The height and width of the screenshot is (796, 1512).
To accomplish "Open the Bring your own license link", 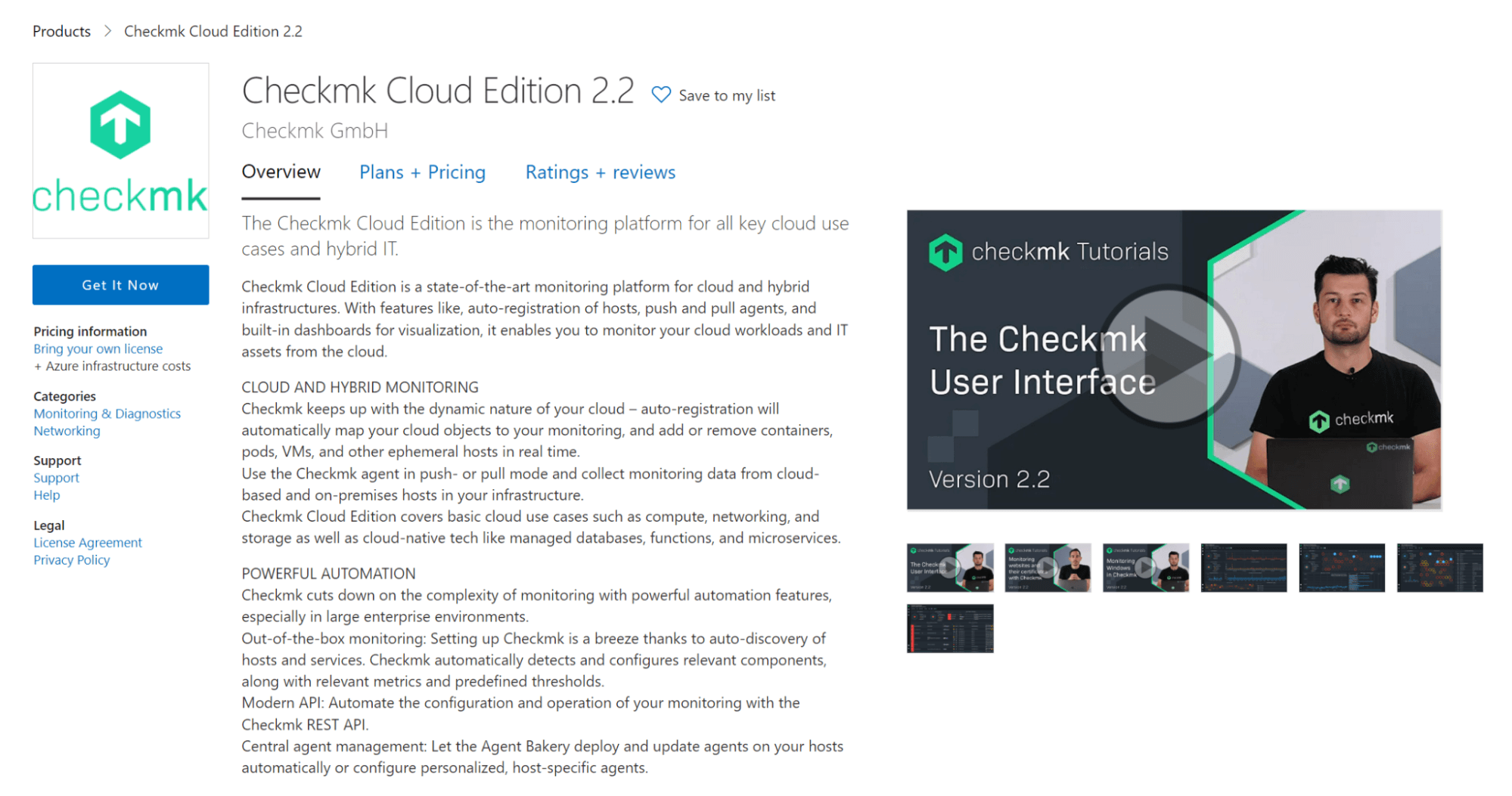I will pyautogui.click(x=98, y=348).
